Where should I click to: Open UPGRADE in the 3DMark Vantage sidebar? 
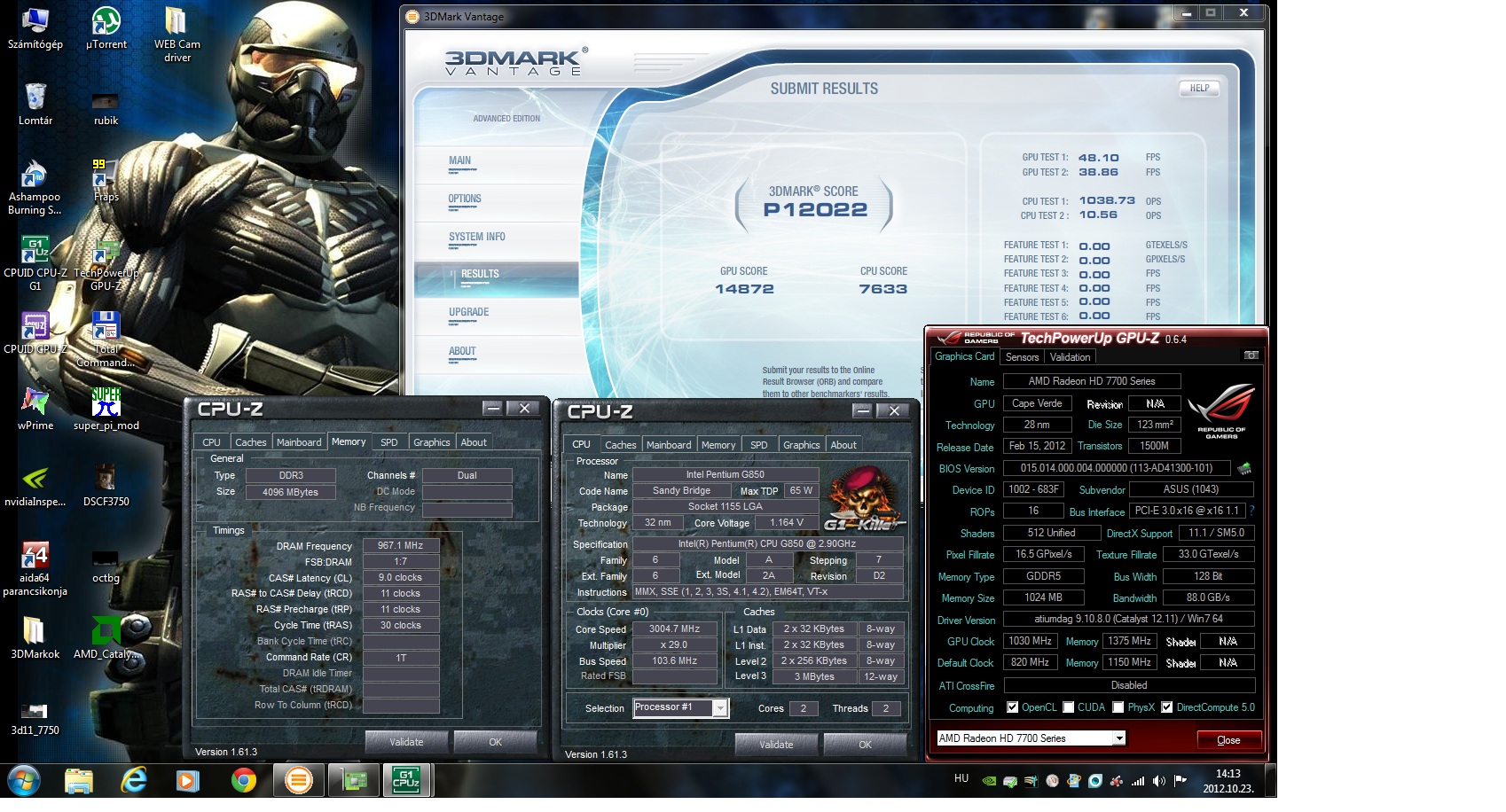[468, 313]
